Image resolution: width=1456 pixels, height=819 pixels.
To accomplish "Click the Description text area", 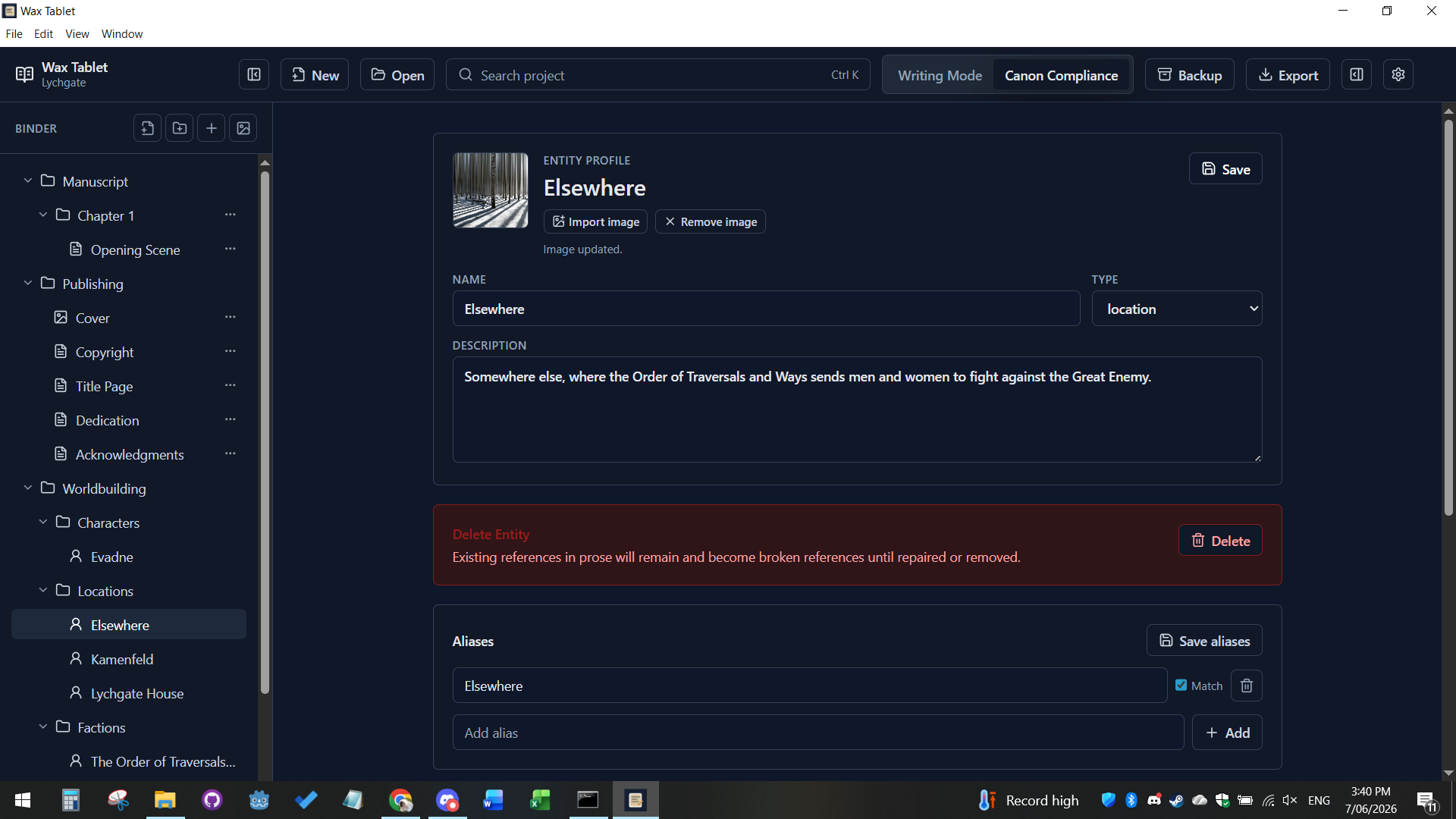I will point(857,409).
